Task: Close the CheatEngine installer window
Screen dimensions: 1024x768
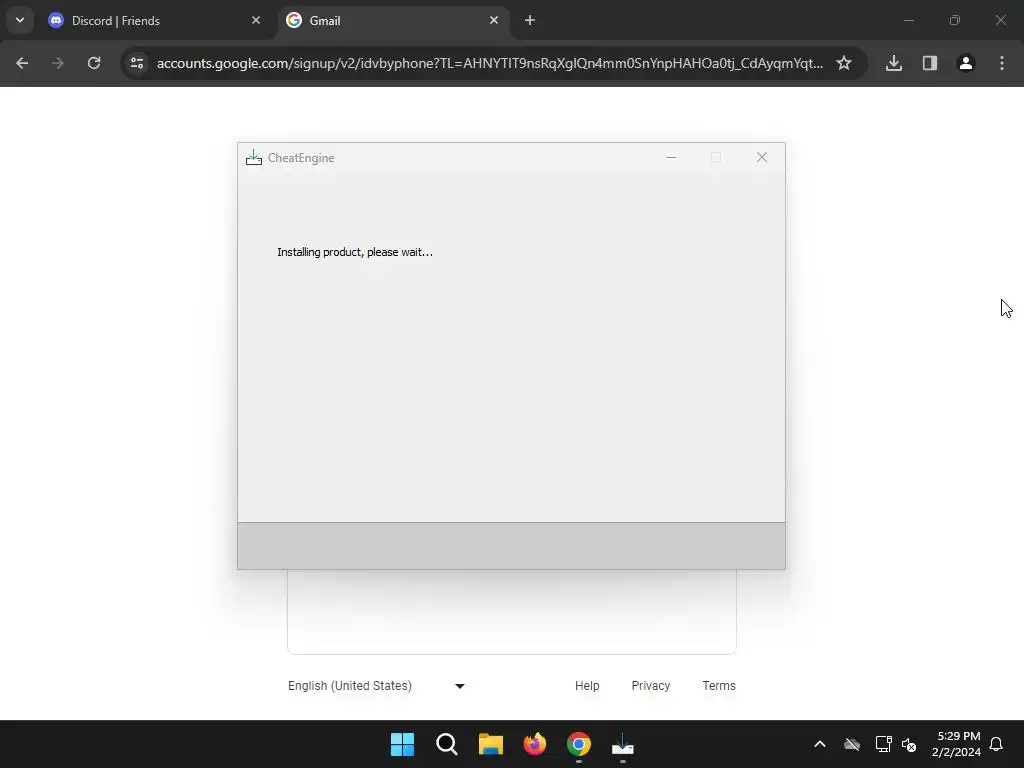Action: point(761,157)
